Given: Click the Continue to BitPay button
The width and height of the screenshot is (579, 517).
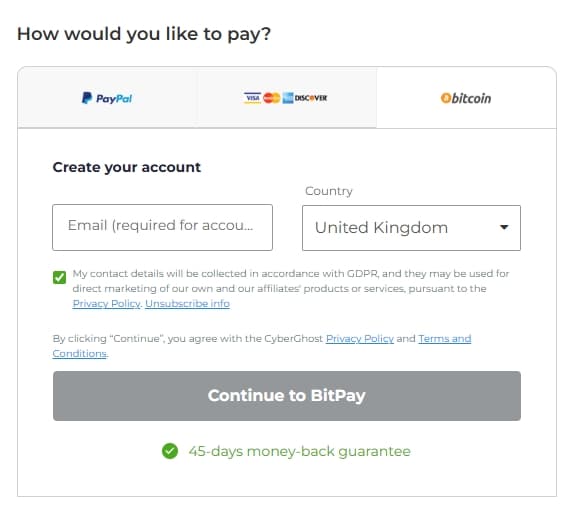Looking at the screenshot, I should pos(287,396).
